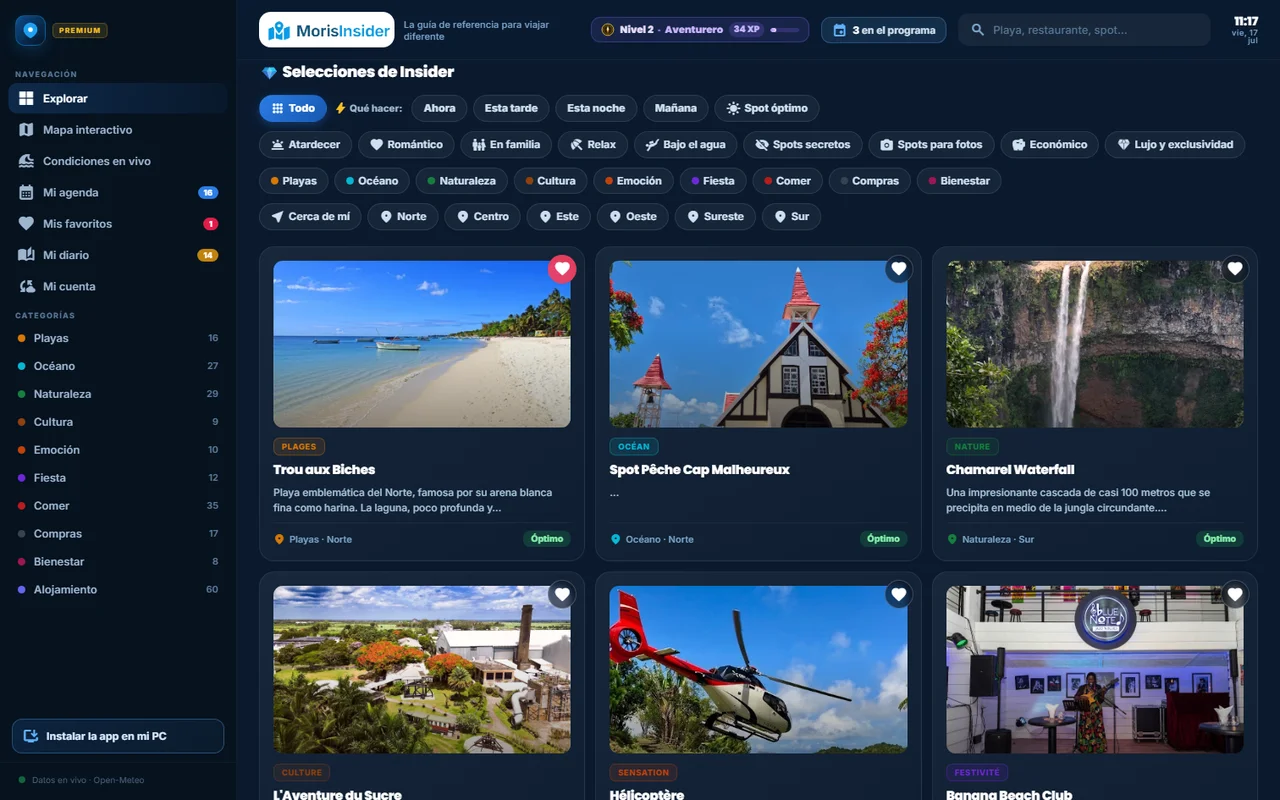Filter by Centro region
The height and width of the screenshot is (800, 1280).
coord(482,217)
